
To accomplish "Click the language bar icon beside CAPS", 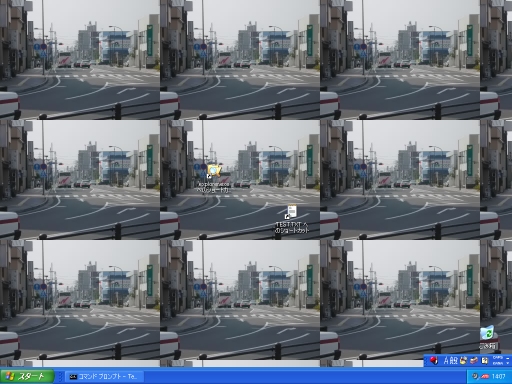I will click(x=485, y=360).
